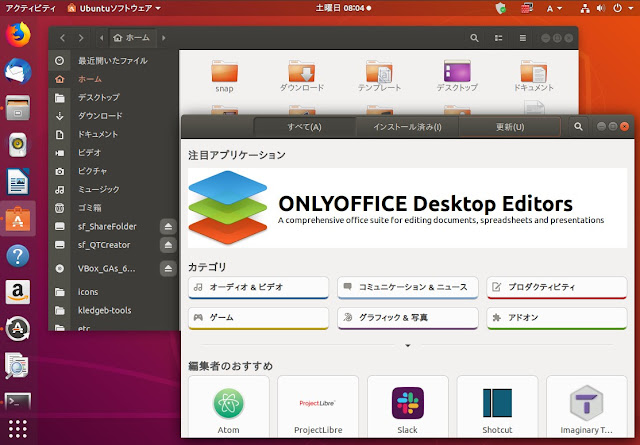The height and width of the screenshot is (445, 640).
Task: Click the shield security tray icon
Action: point(500,8)
